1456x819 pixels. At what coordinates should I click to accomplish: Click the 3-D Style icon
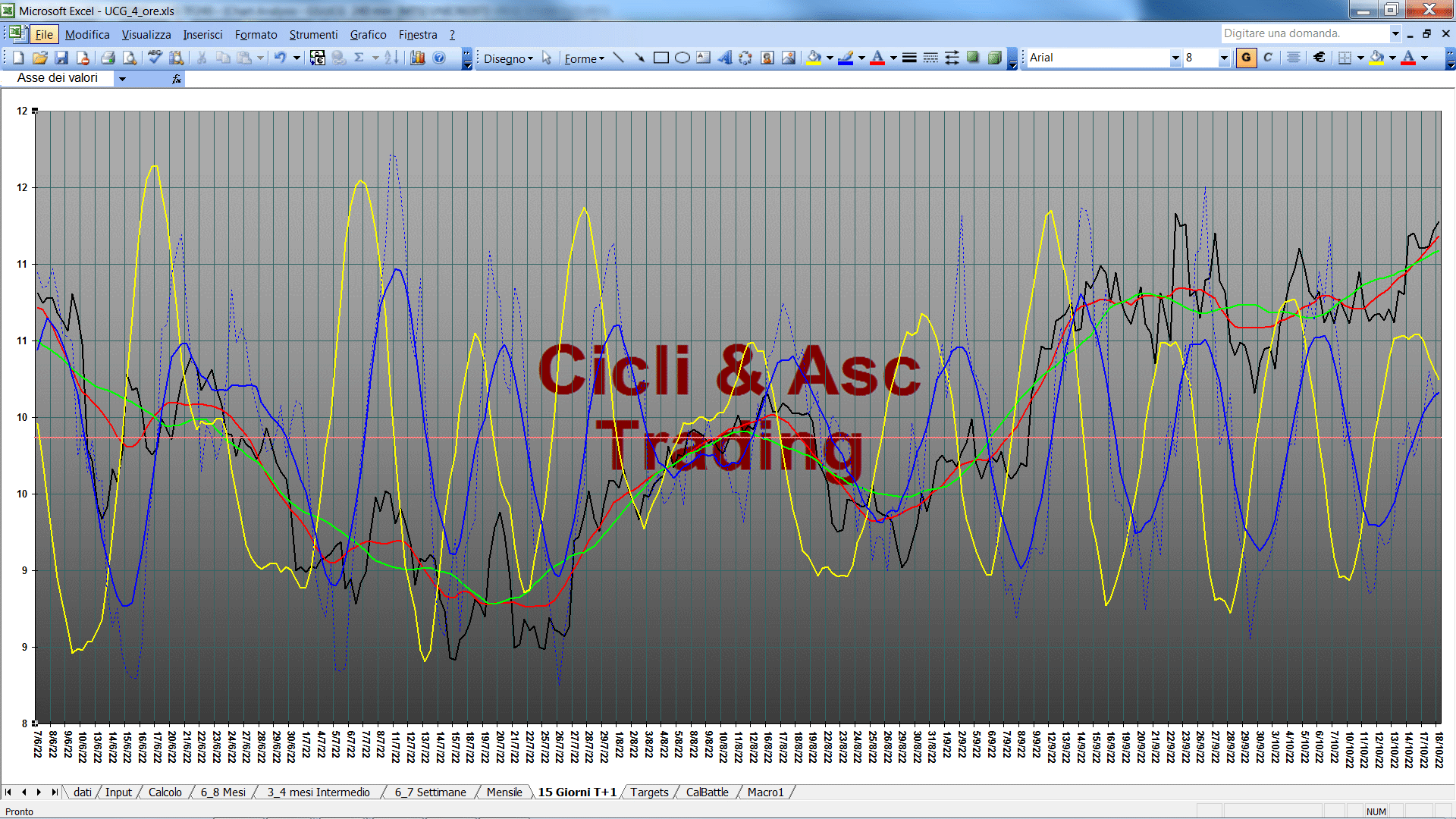point(994,58)
